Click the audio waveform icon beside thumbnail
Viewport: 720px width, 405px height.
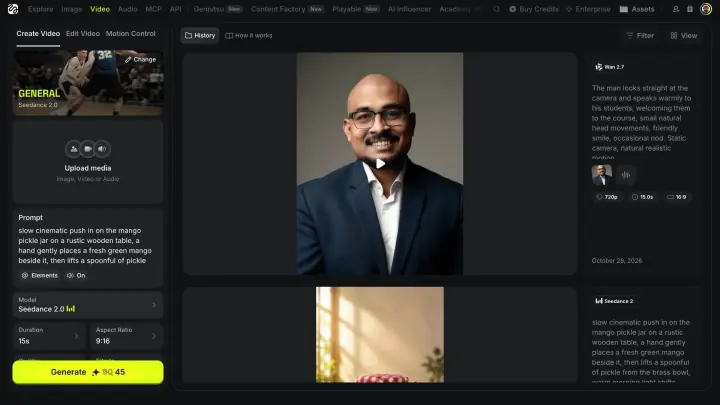(626, 175)
